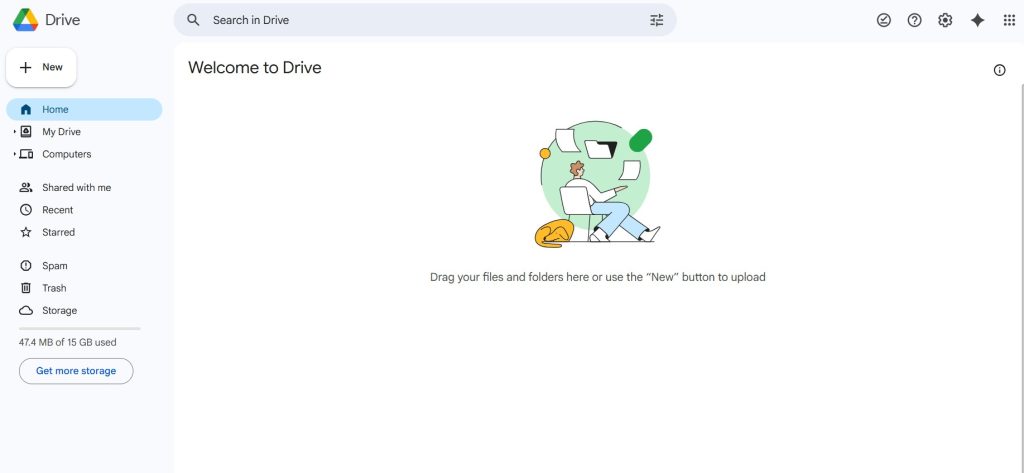The image size is (1024, 473).
Task: Click the Welcome to Drive heading
Action: point(255,68)
